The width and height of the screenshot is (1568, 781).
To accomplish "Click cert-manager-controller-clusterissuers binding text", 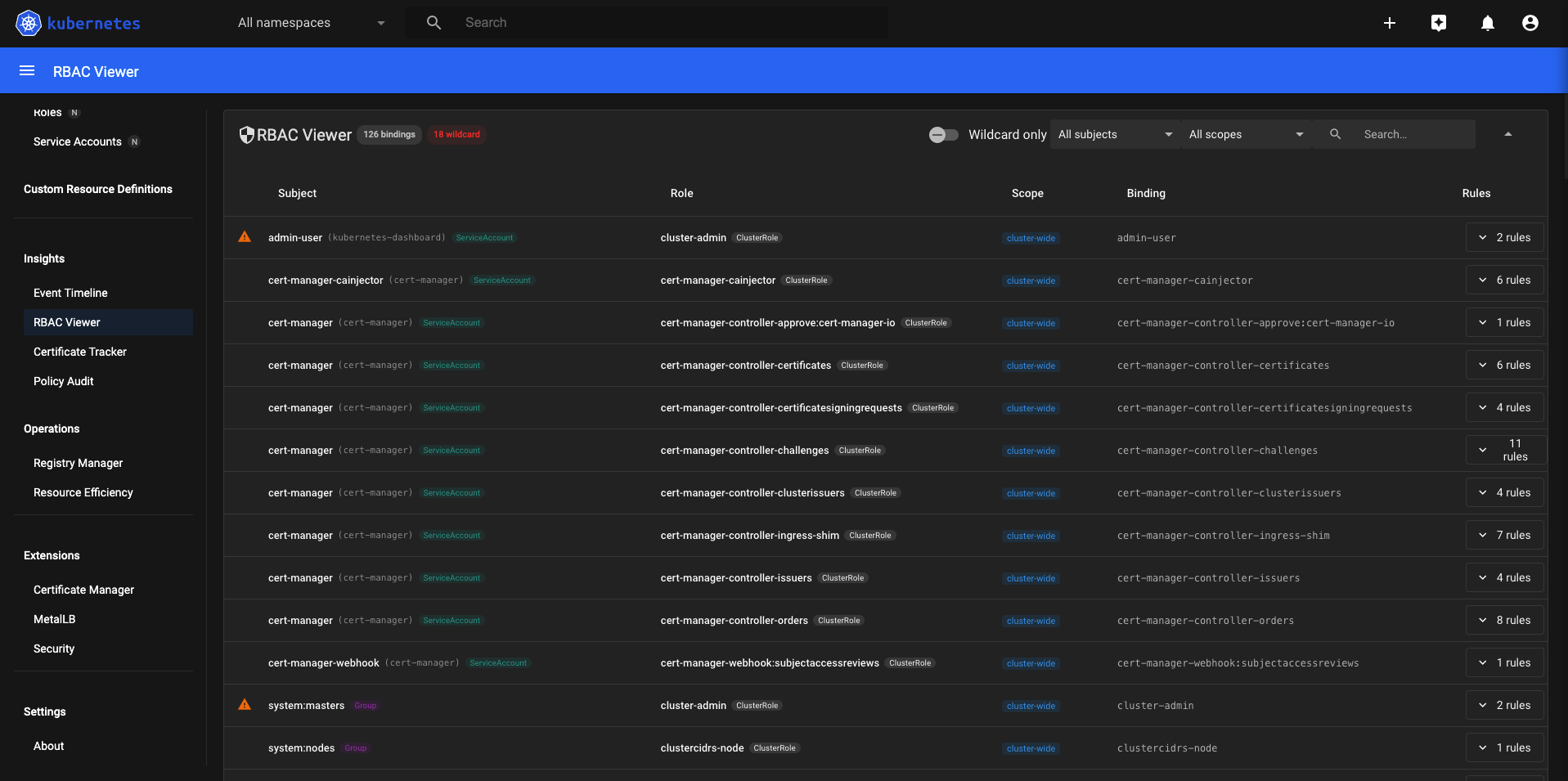I will [1229, 493].
